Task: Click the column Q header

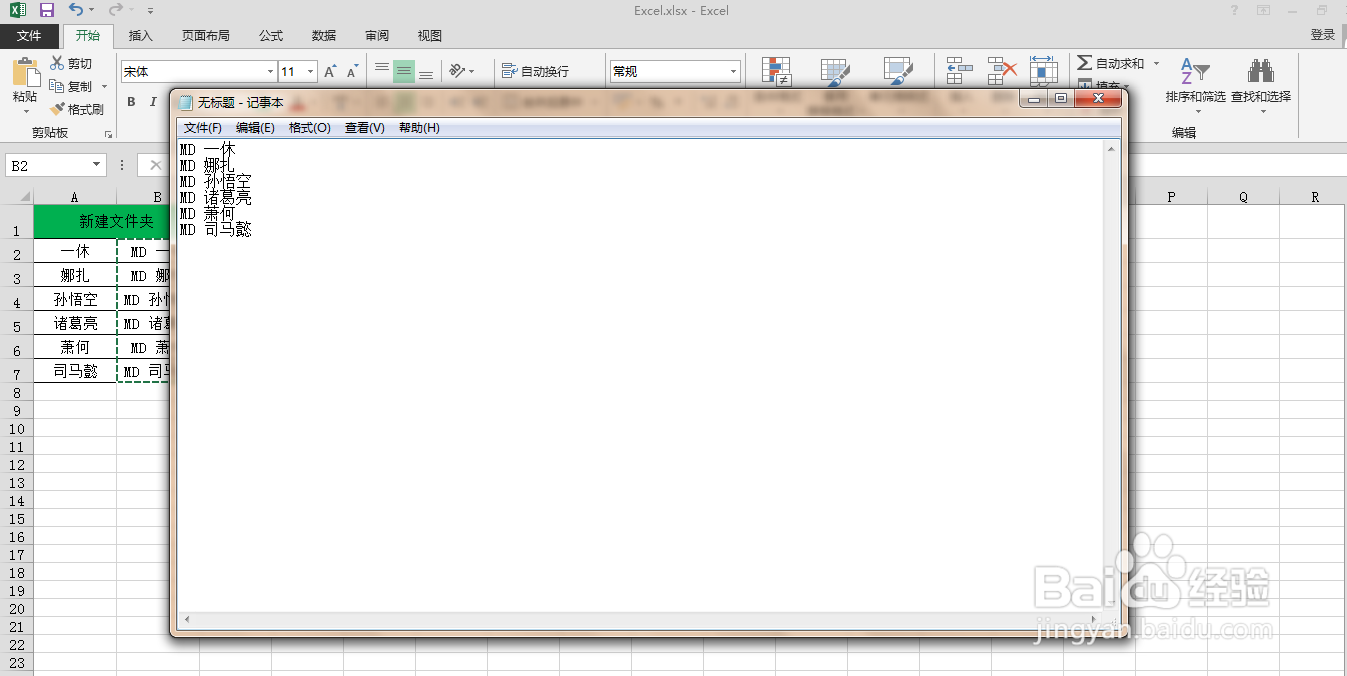Action: pos(1243,197)
